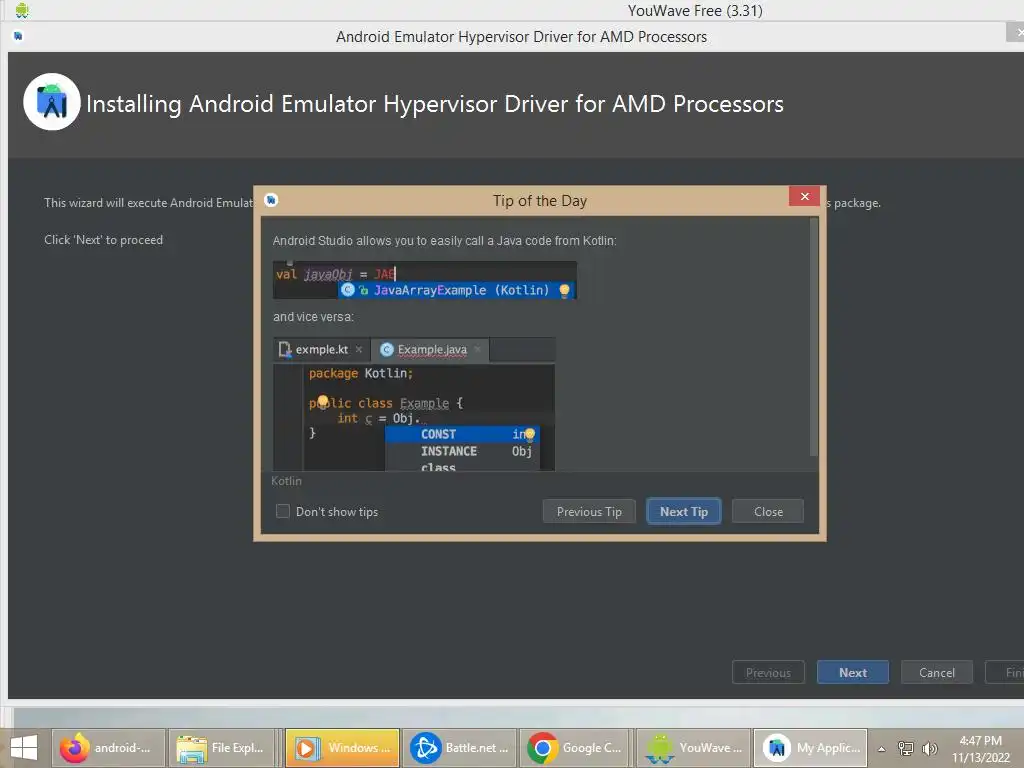Click 'Tip of the Day' title text
Image resolution: width=1024 pixels, height=768 pixels.
[x=539, y=200]
